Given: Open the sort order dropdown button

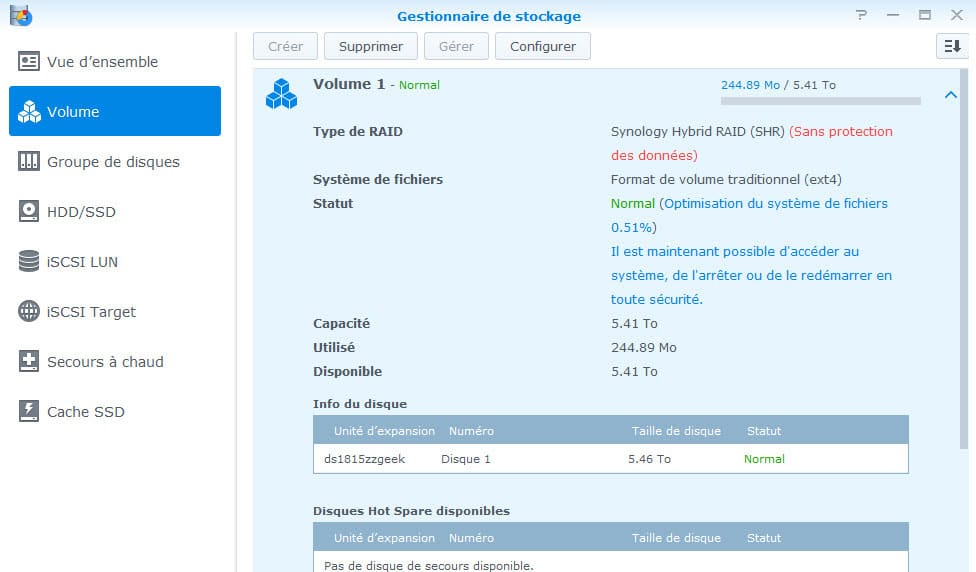Looking at the screenshot, I should [x=951, y=46].
